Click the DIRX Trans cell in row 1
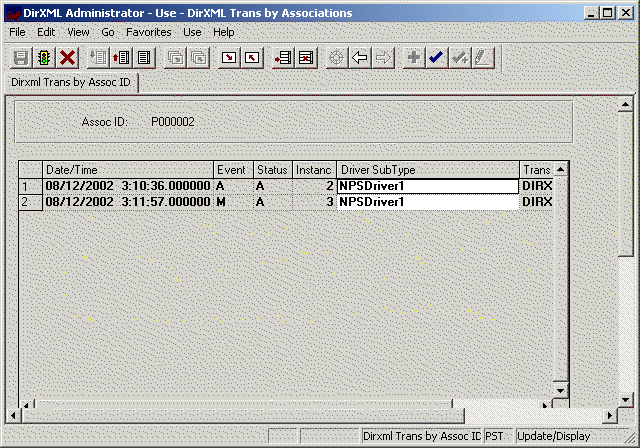This screenshot has width=640, height=448. 537,186
